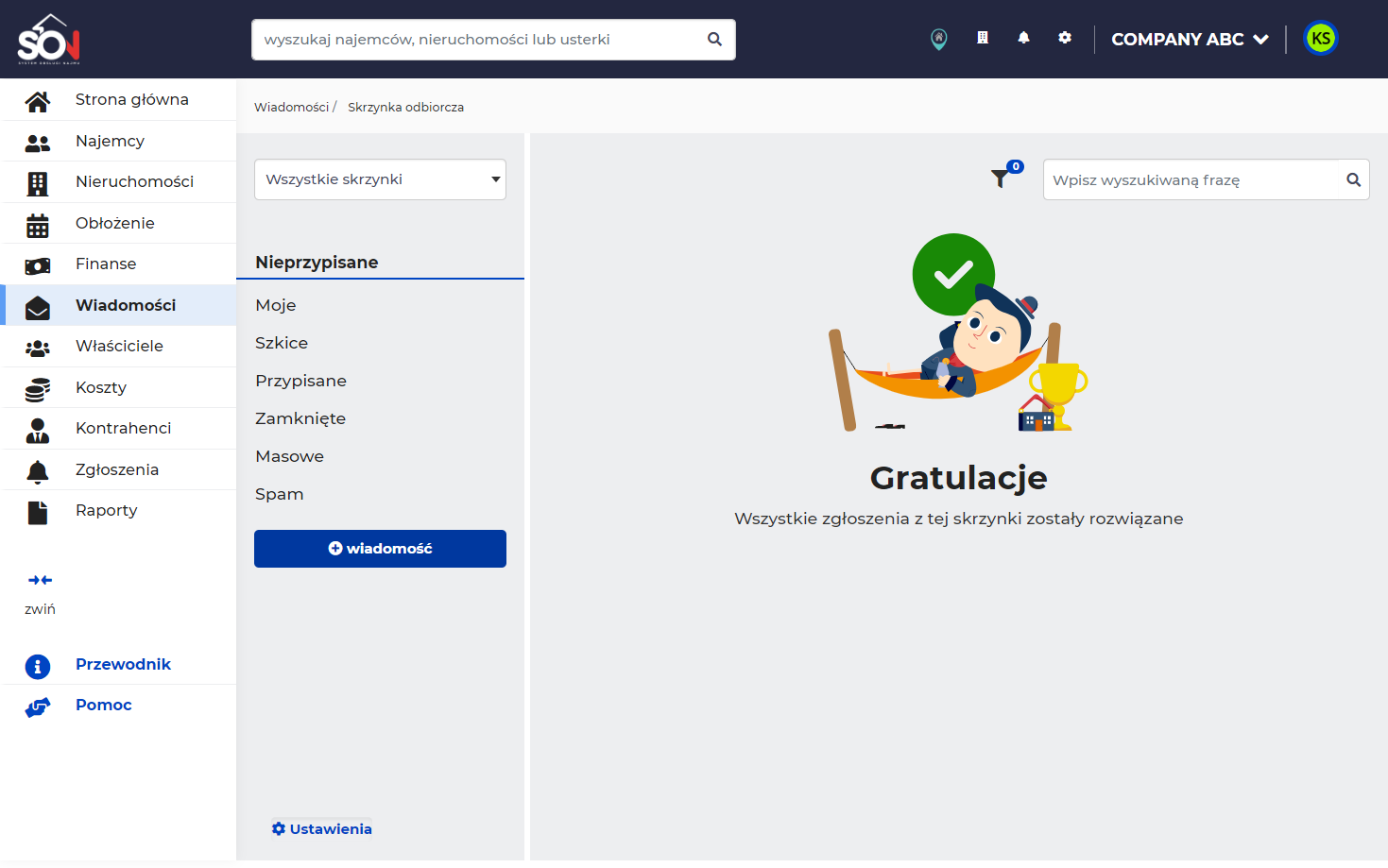Click the global search magnifier icon
1388x868 pixels.
[x=714, y=39]
